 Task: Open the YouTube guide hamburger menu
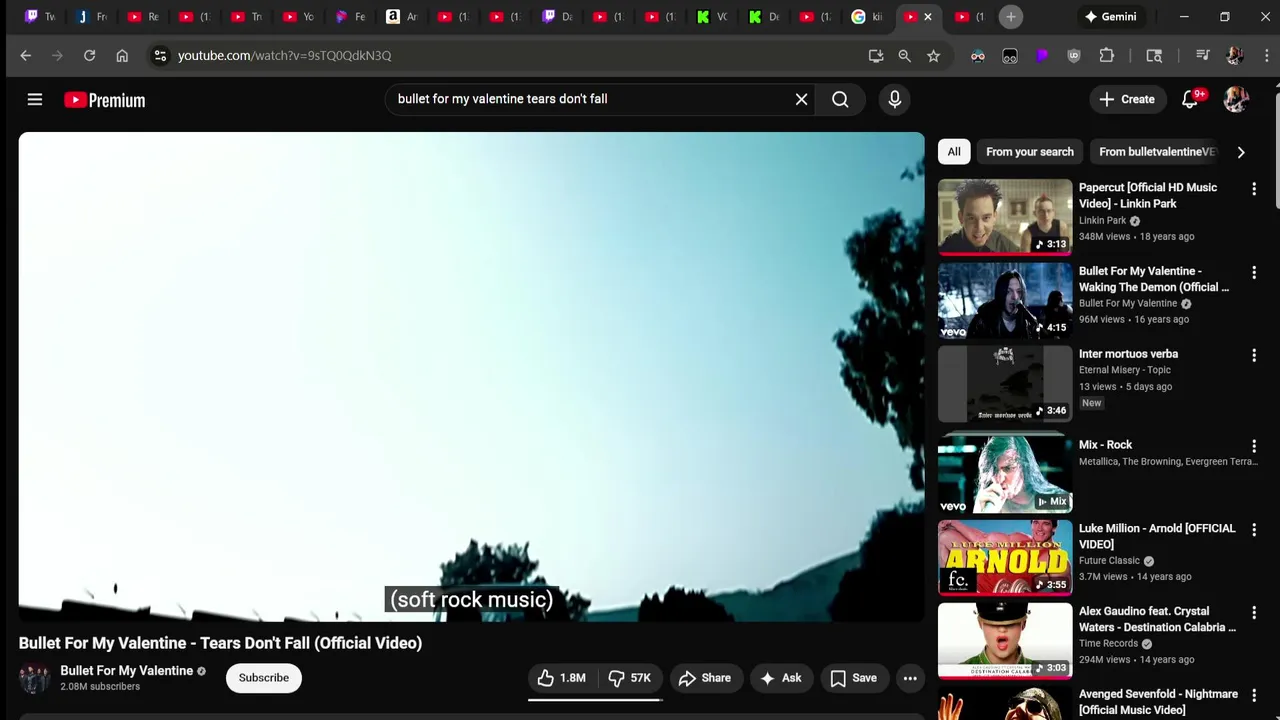click(x=35, y=99)
